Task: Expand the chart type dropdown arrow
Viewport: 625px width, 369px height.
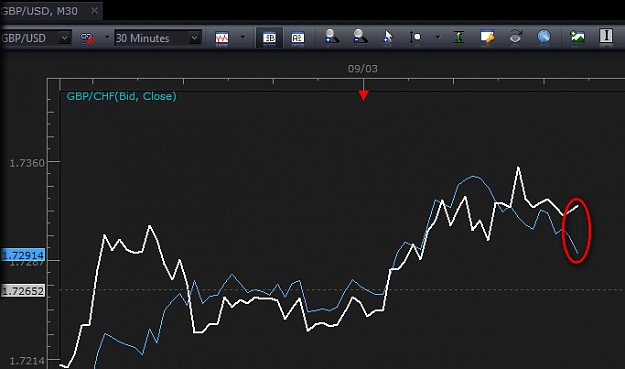Action: click(243, 37)
